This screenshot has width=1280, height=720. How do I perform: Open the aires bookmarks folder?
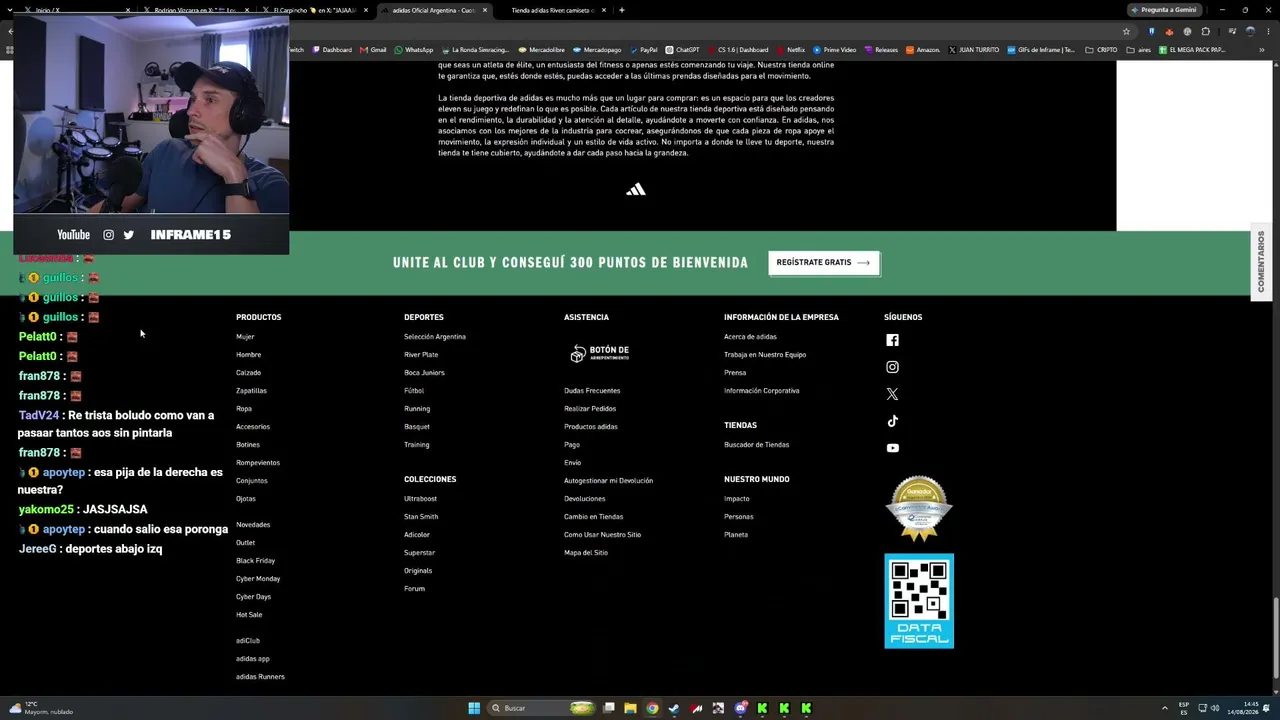click(1139, 50)
